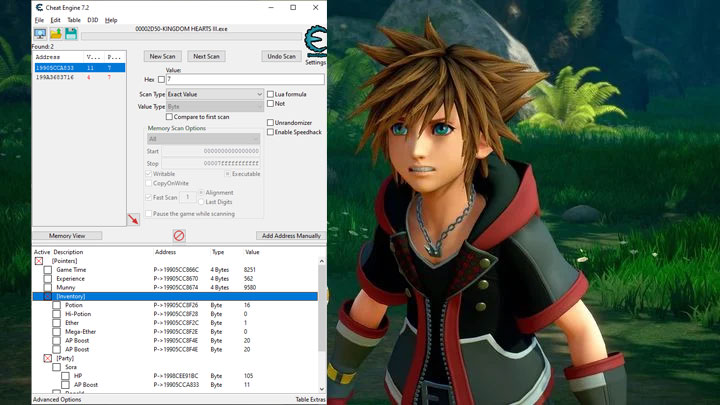720x405 pixels.
Task: Toggle the Not checkbox
Action: coord(270,104)
